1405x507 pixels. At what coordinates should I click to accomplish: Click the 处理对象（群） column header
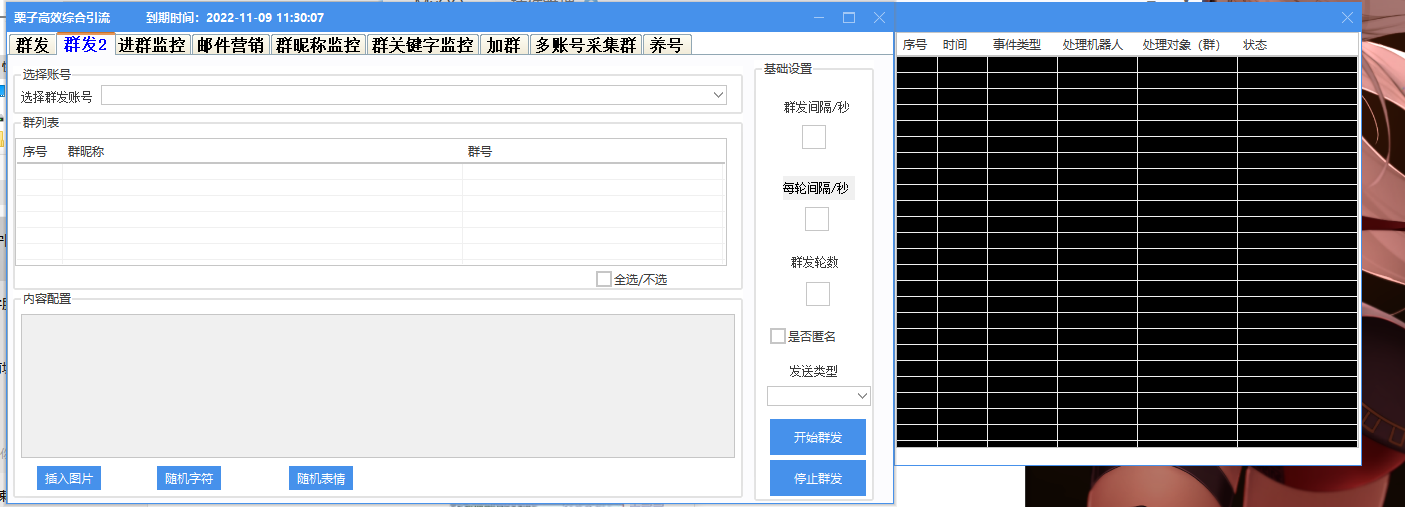tap(1185, 45)
